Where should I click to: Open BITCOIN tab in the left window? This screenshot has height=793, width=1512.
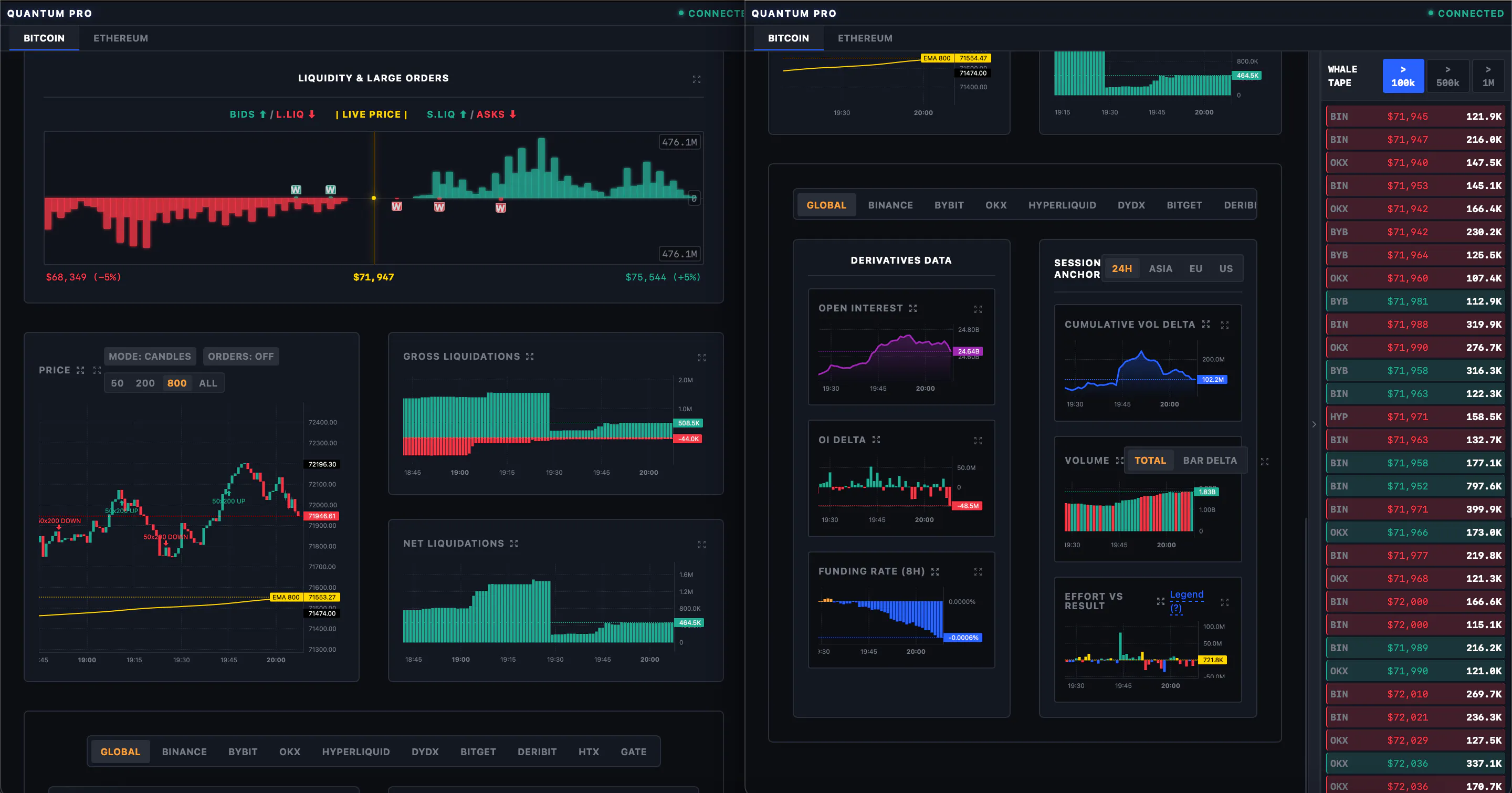pyautogui.click(x=44, y=38)
